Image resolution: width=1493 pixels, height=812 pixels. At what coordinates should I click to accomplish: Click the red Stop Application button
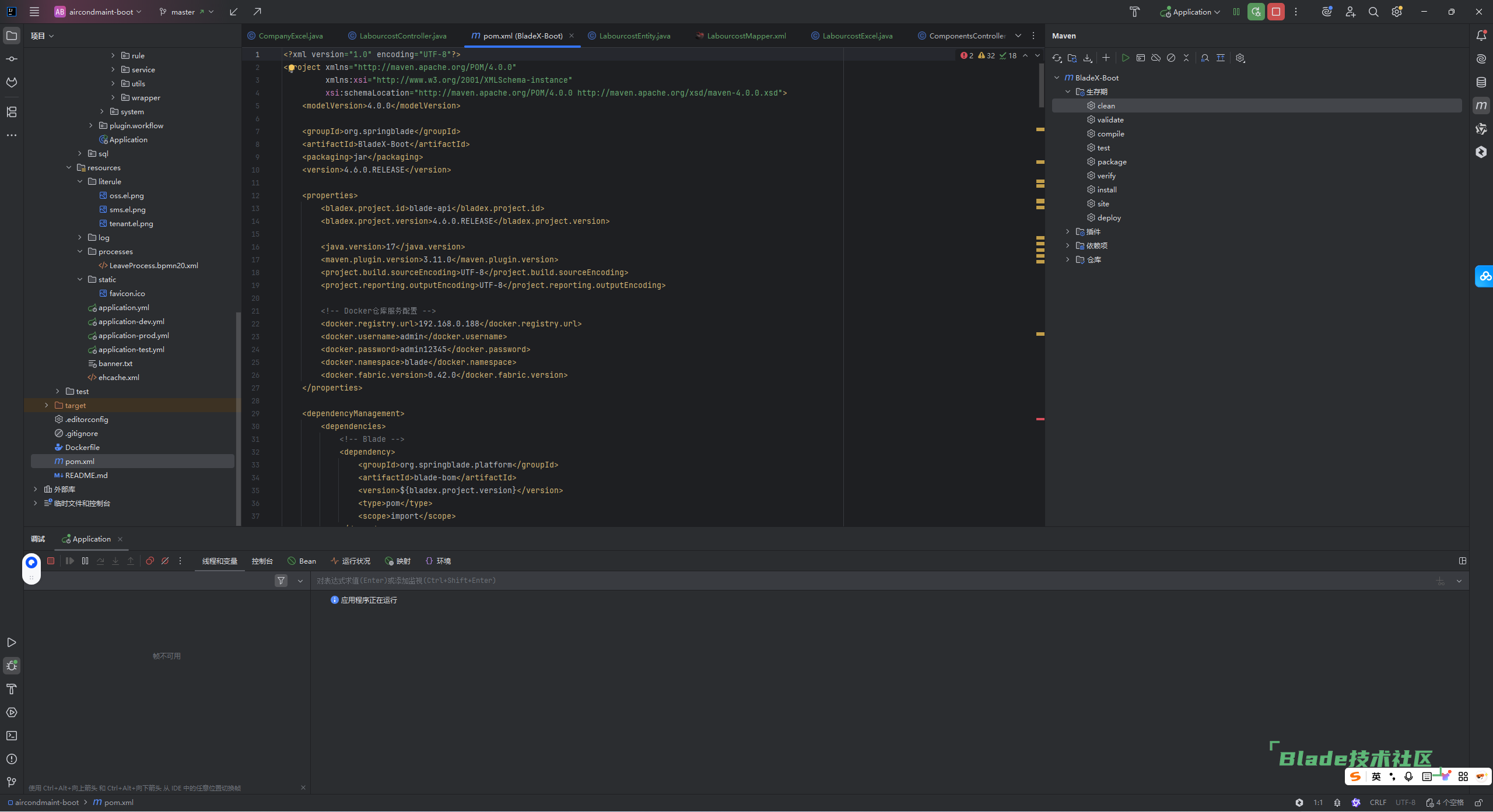(1276, 12)
